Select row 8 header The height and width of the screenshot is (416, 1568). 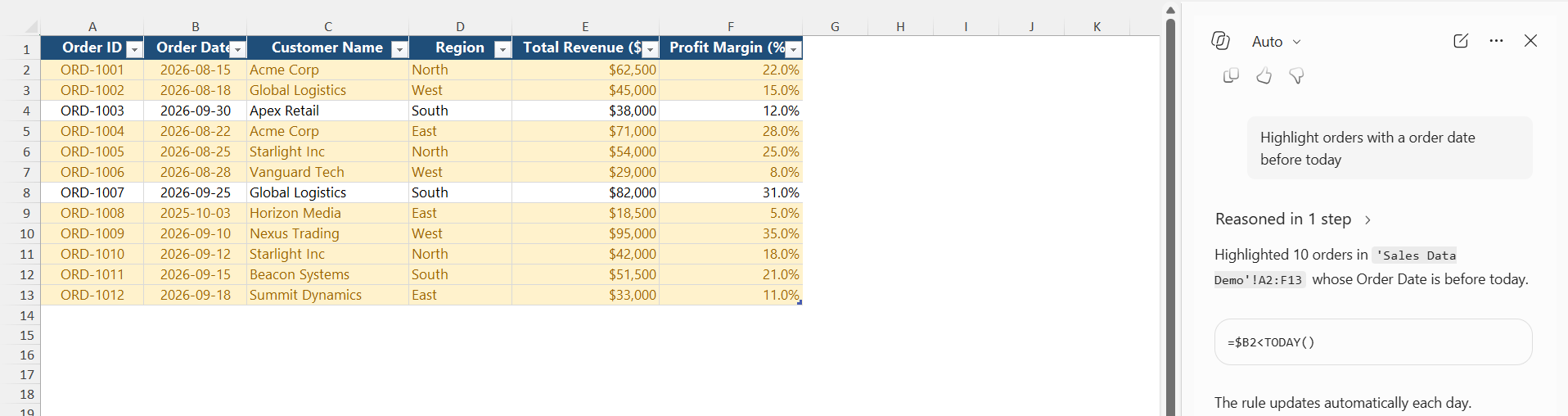(26, 192)
